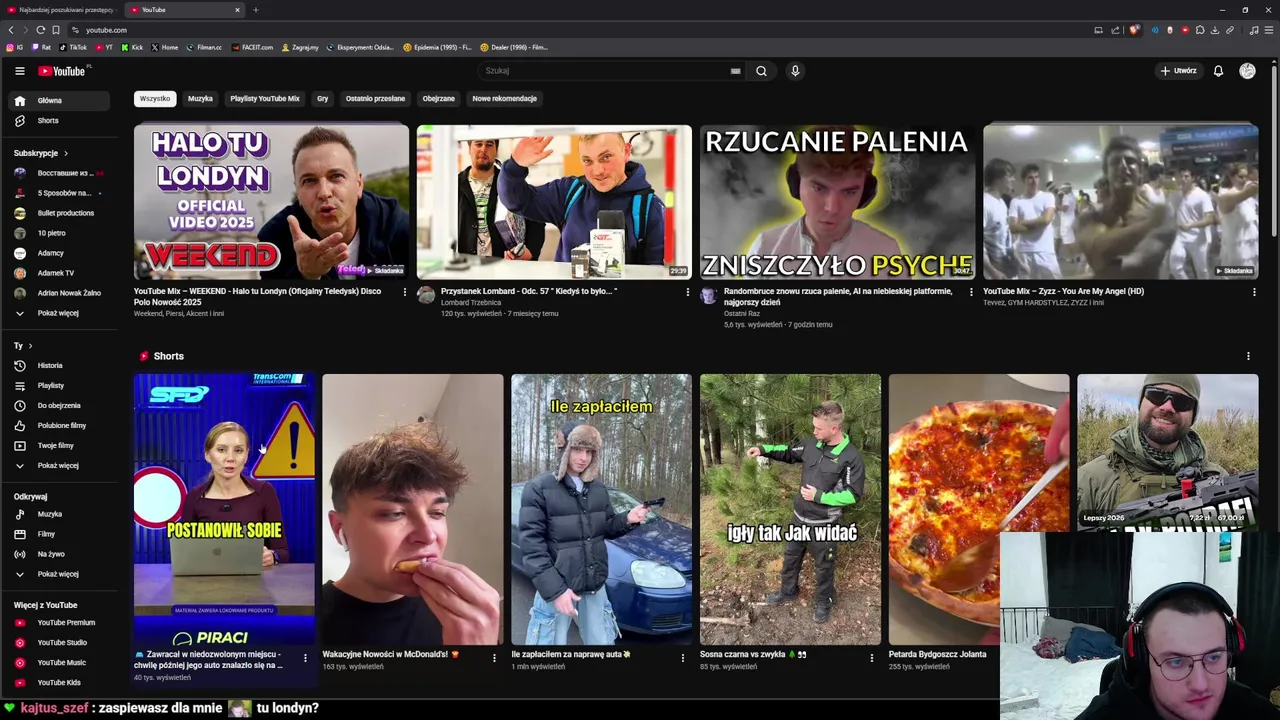Explore Filmy in the sidebar

[59, 534]
